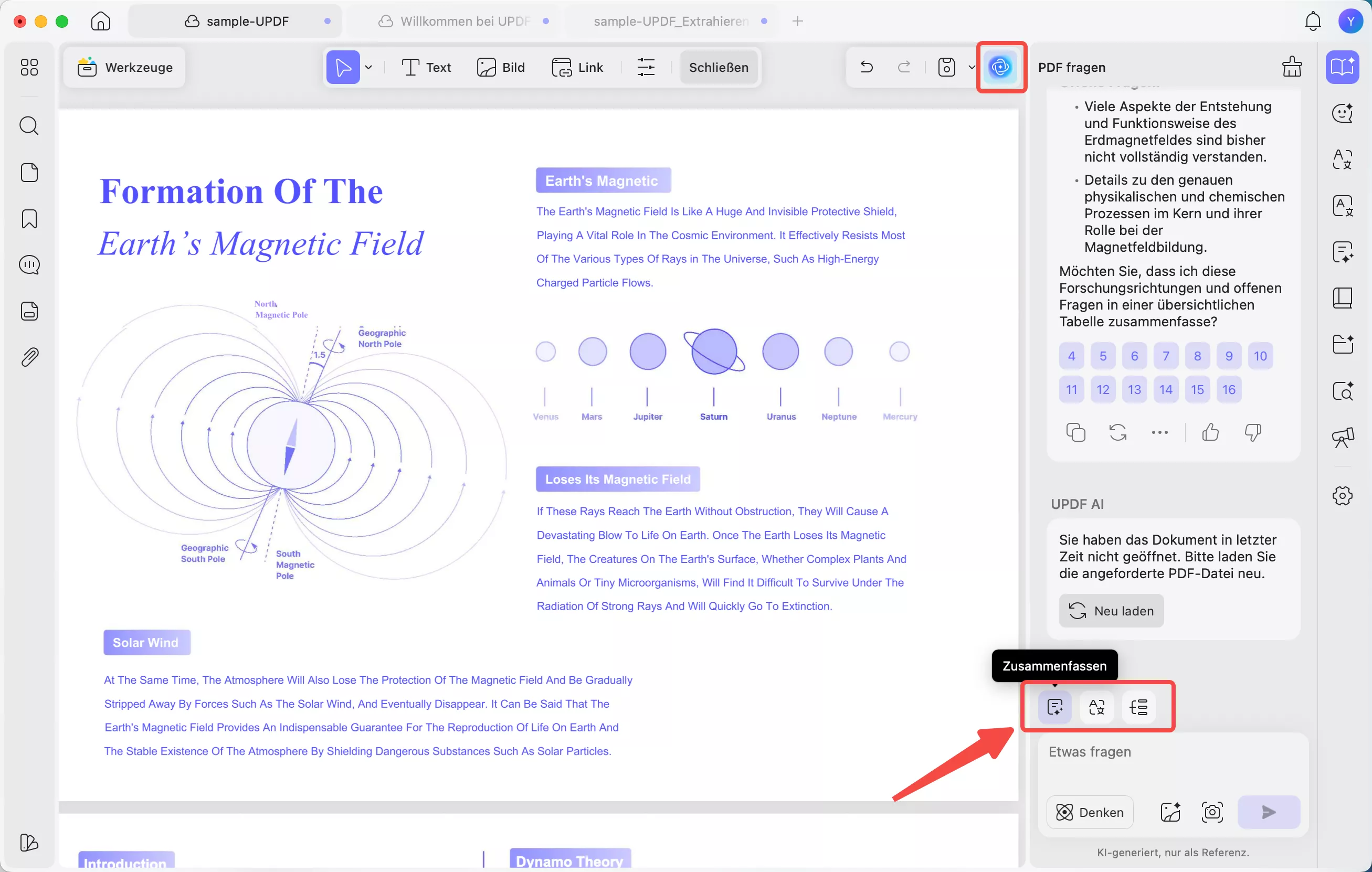Toggle the Denken mode in the chat box
Image resolution: width=1372 pixels, height=872 pixels.
[1090, 812]
